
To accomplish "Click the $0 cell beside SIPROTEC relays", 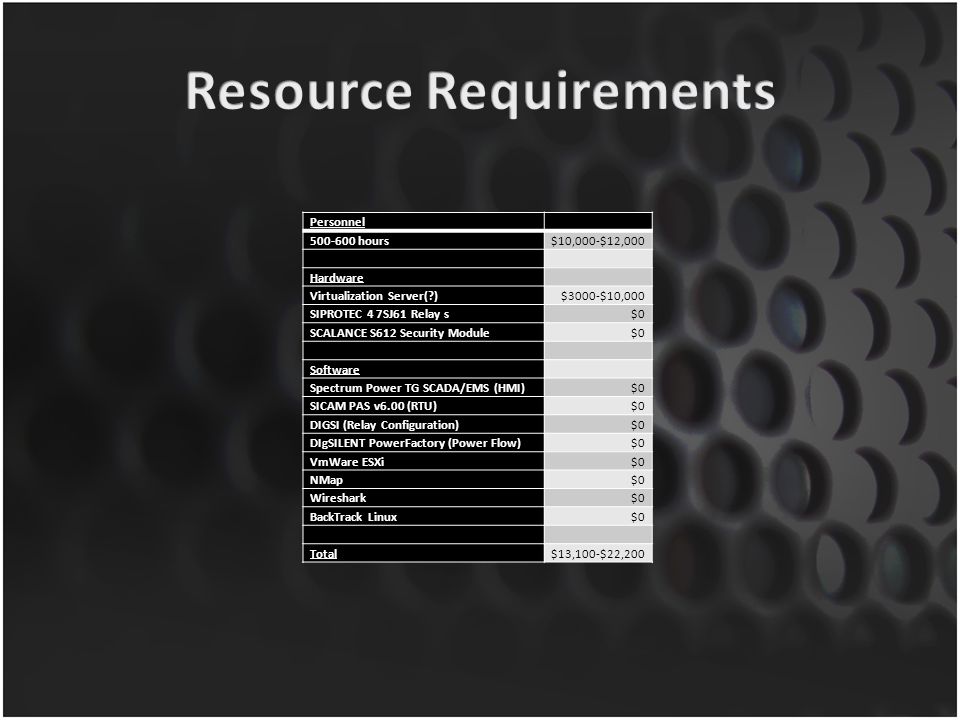I will 598,314.
